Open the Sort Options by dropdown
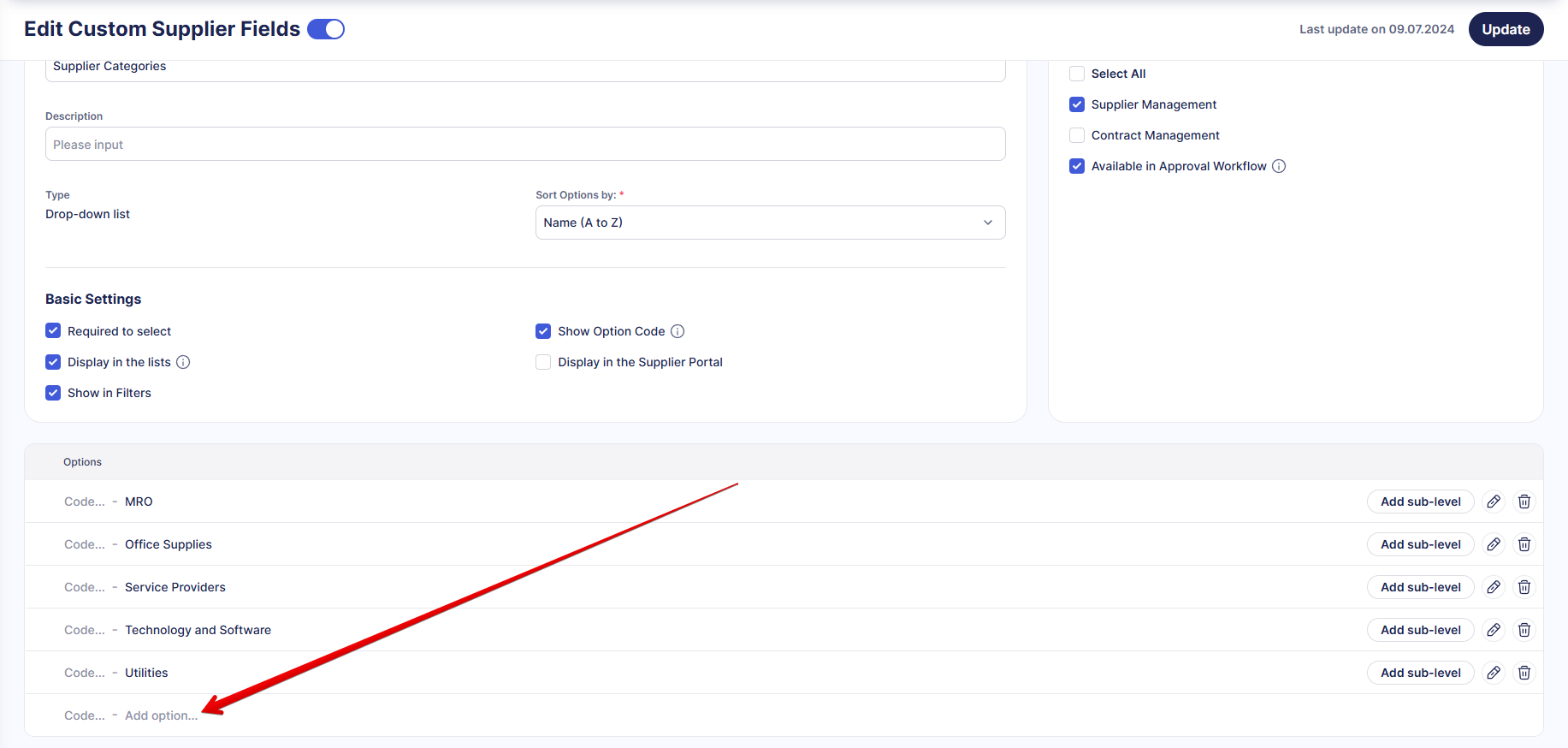The height and width of the screenshot is (748, 1568). 770,223
